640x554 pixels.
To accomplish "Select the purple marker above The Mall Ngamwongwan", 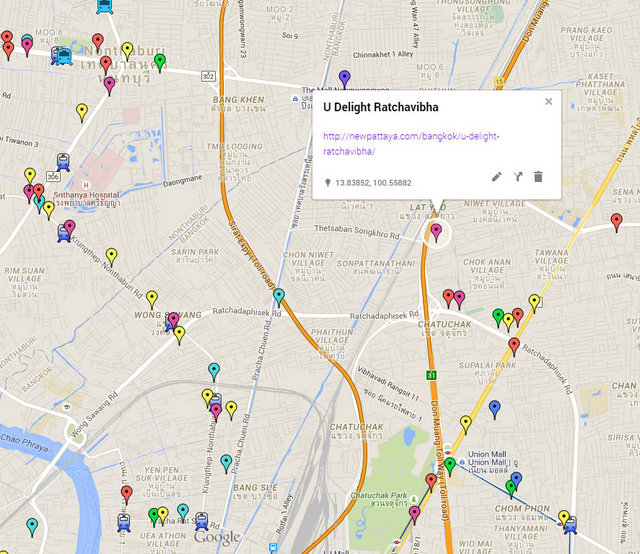I will pos(344,79).
